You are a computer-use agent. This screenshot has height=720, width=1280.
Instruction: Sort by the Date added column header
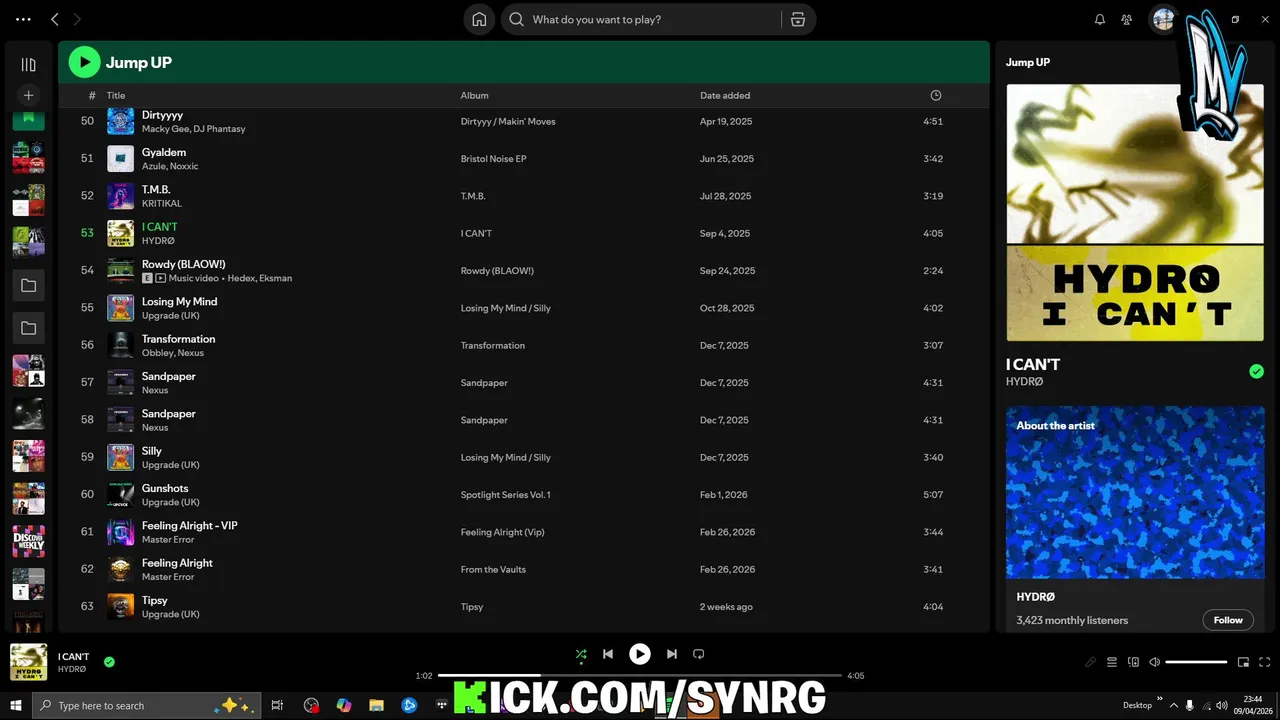(x=725, y=96)
